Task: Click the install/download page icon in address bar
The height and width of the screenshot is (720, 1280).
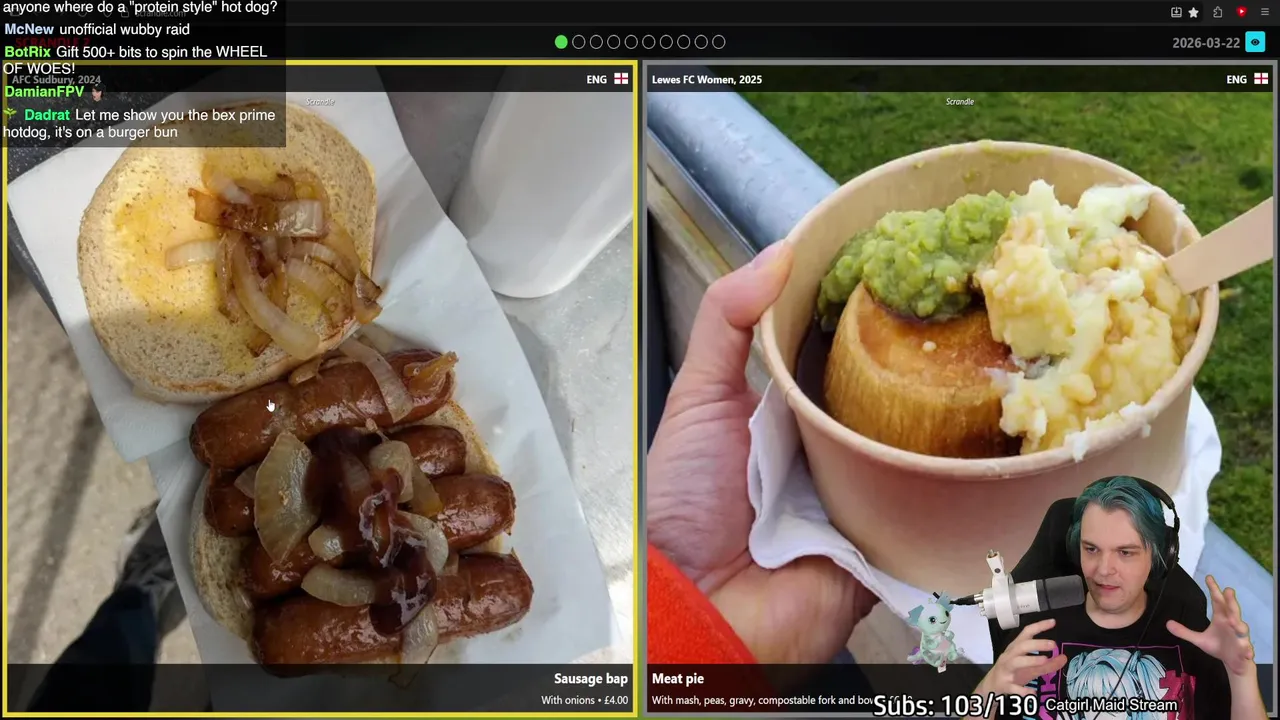Action: [x=1176, y=12]
